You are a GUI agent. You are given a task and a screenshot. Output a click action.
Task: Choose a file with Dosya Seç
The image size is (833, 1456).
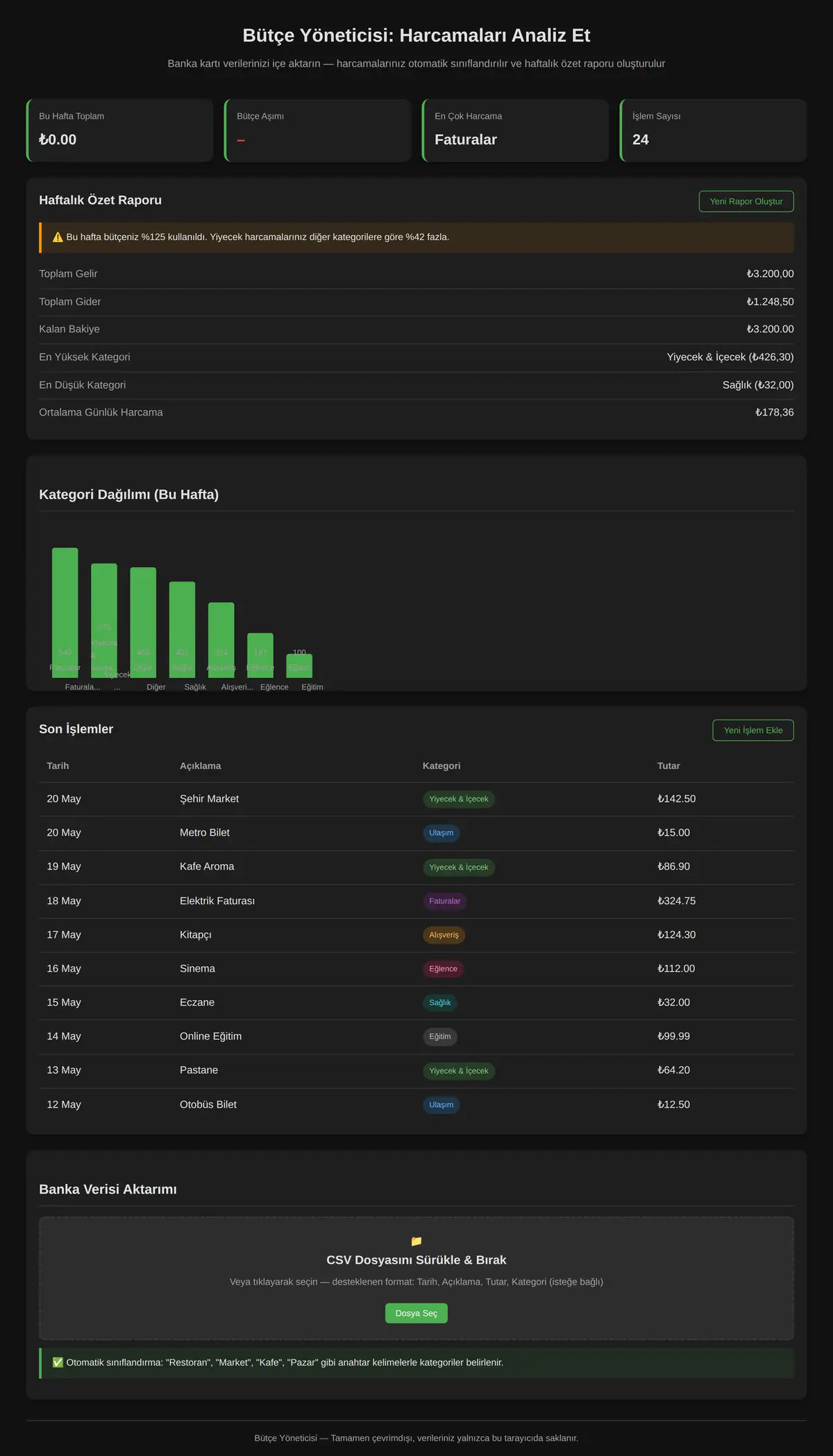coord(416,1313)
